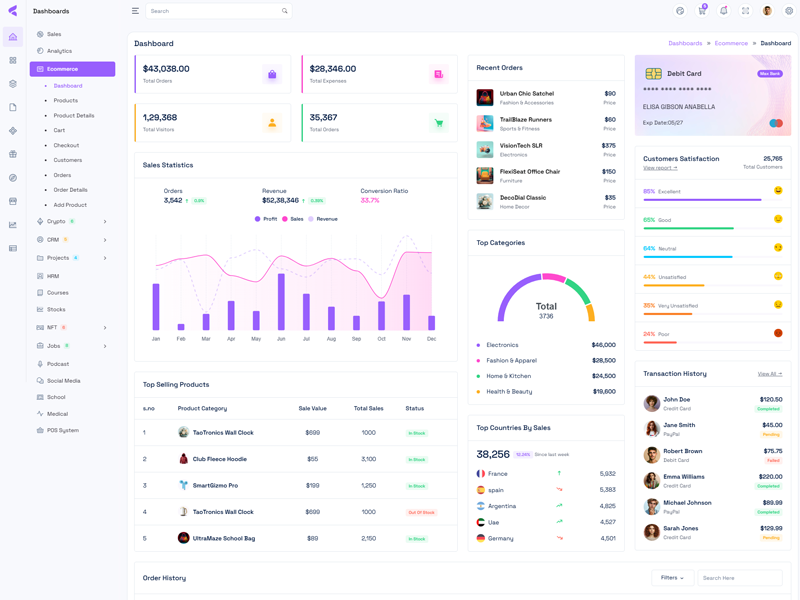Click the gift icon in left rail

[13, 154]
